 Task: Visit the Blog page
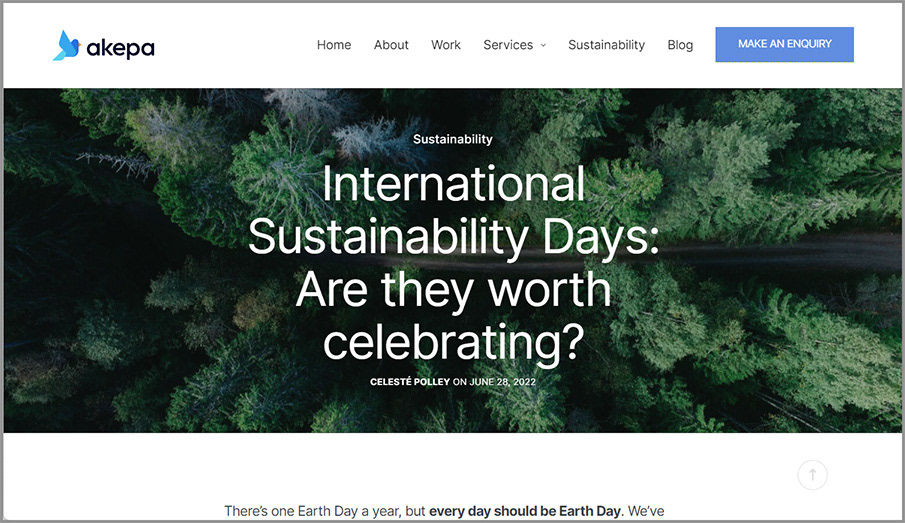tap(680, 45)
